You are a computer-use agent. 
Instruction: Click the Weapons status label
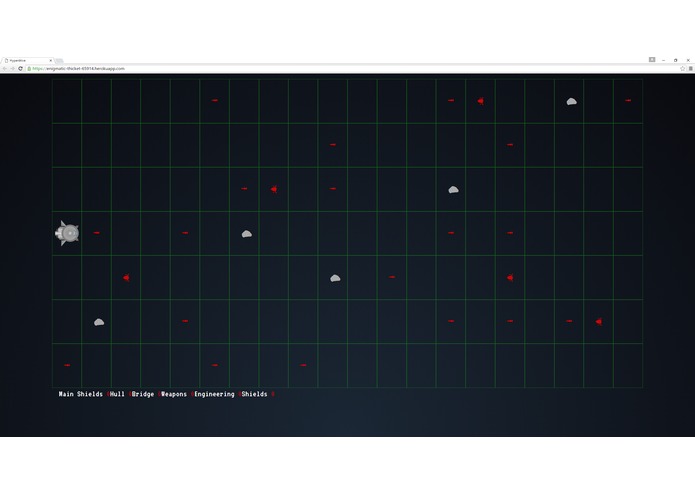point(174,394)
